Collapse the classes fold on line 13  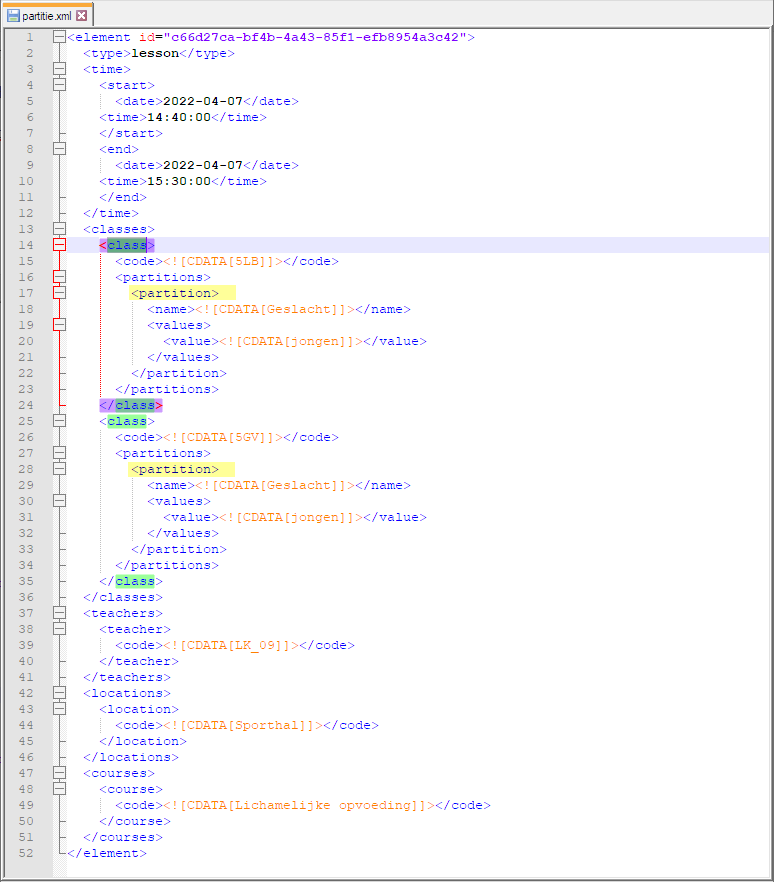(59, 229)
